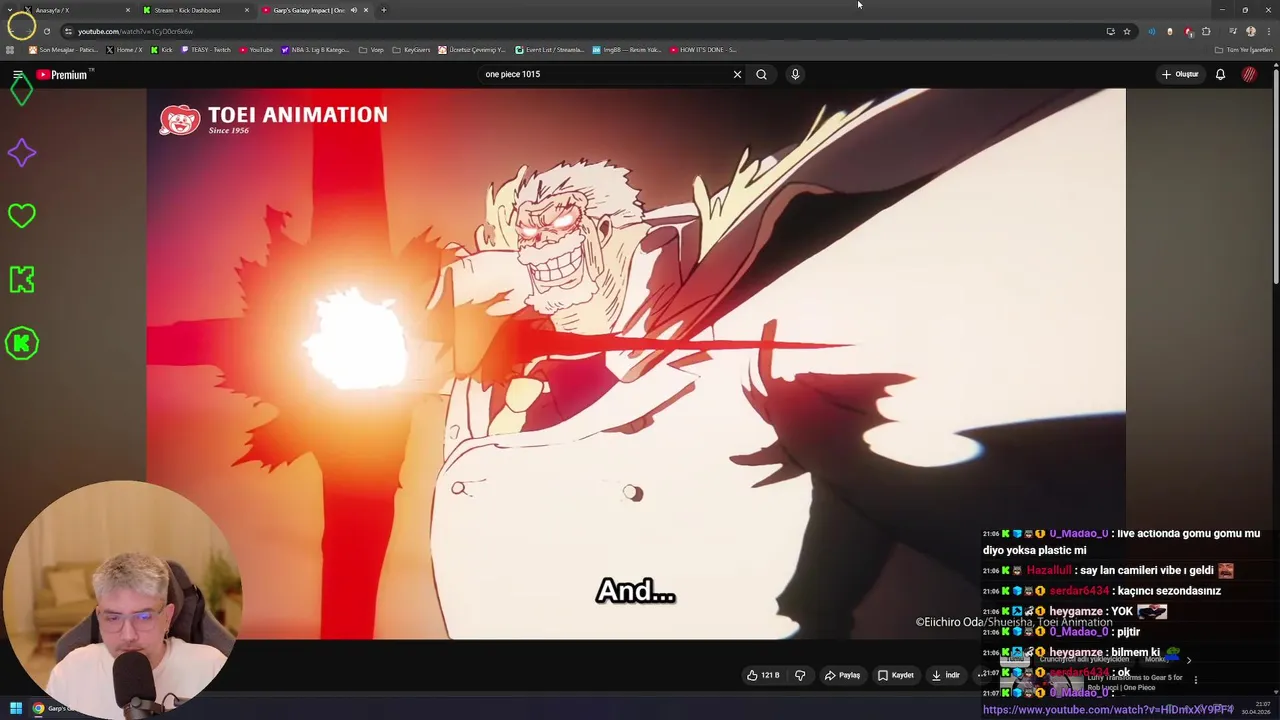Open the Chrome profile avatar
Image resolution: width=1280 pixels, height=720 pixels.
click(x=1250, y=31)
